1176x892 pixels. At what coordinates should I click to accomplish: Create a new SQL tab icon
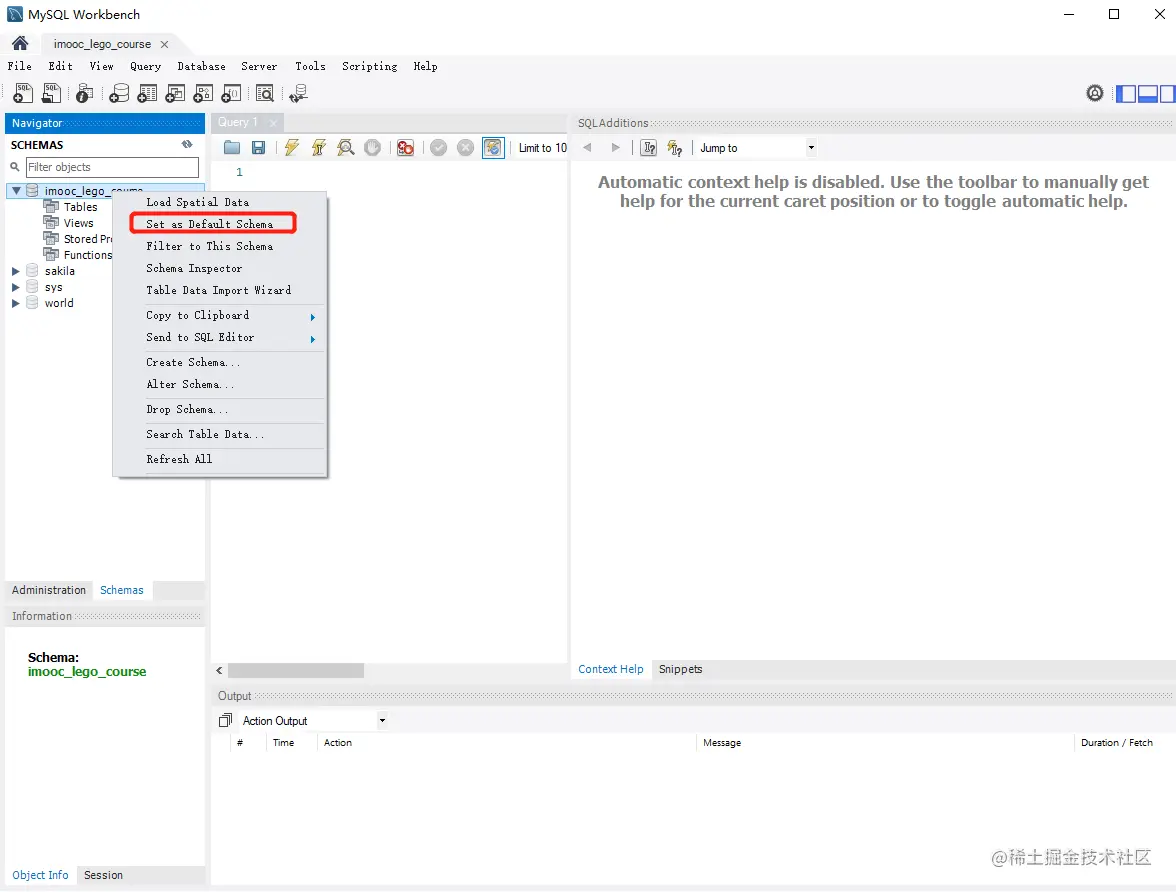click(23, 93)
